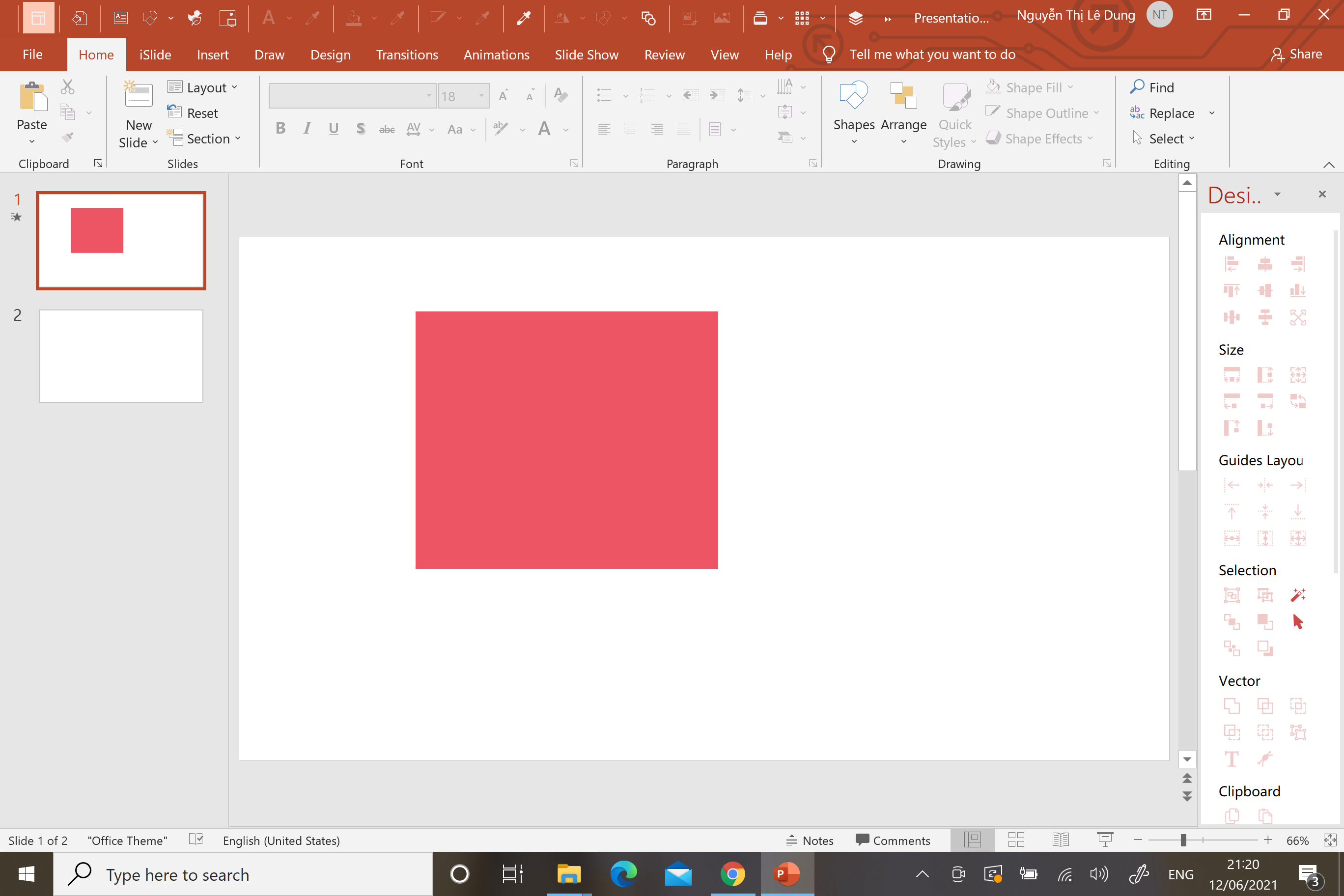This screenshot has width=1344, height=896.
Task: Open Slide Sorter view in status bar
Action: click(1016, 840)
